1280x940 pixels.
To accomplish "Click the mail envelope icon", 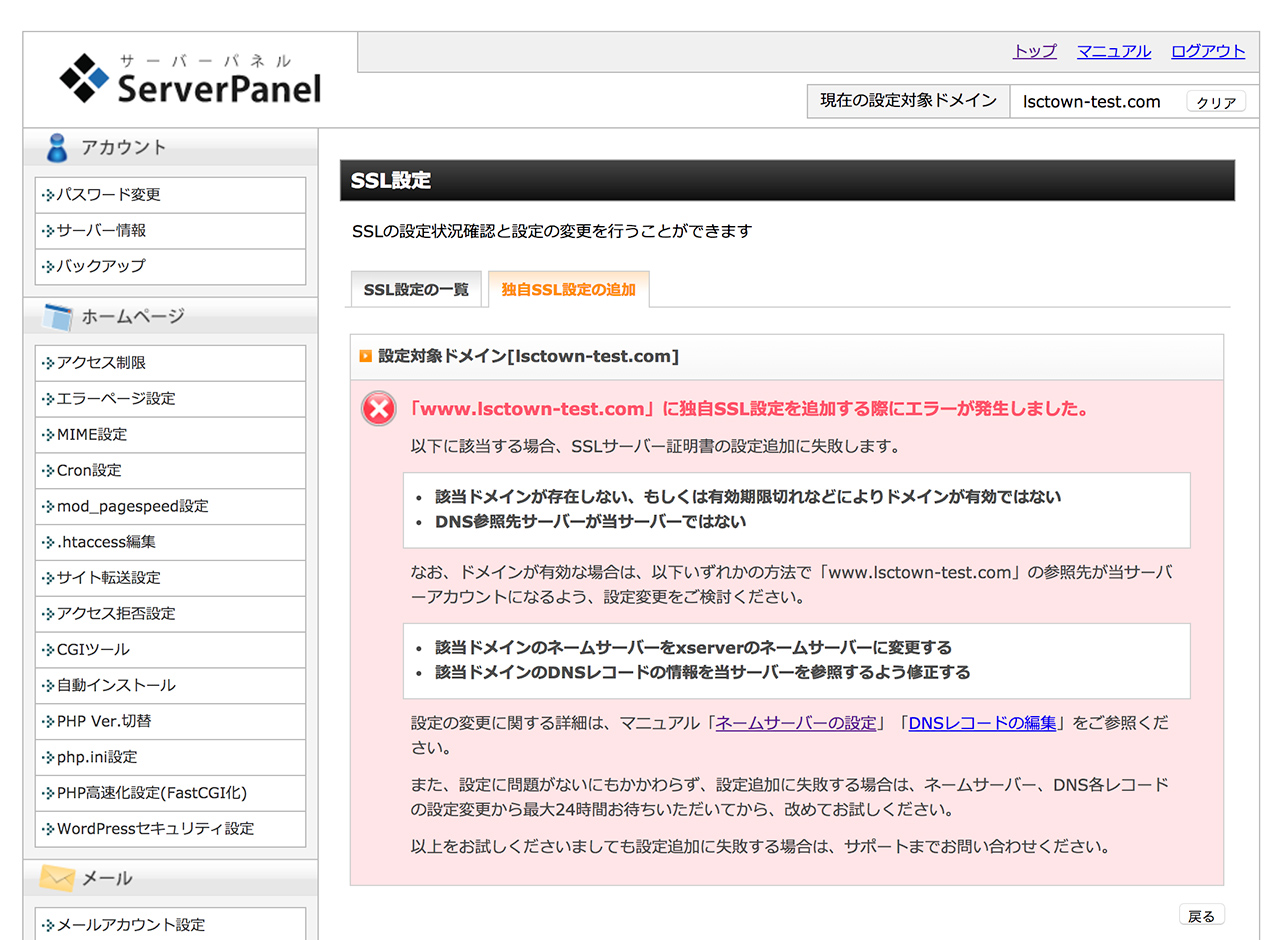I will tap(57, 879).
